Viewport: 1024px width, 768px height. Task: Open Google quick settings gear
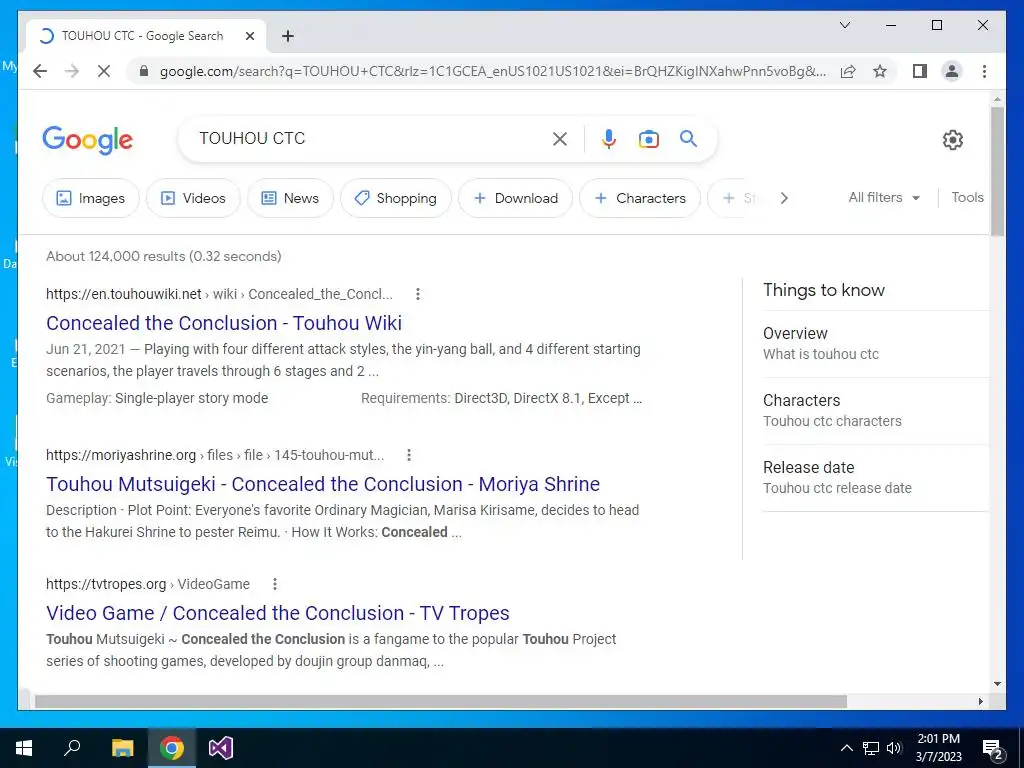click(953, 140)
